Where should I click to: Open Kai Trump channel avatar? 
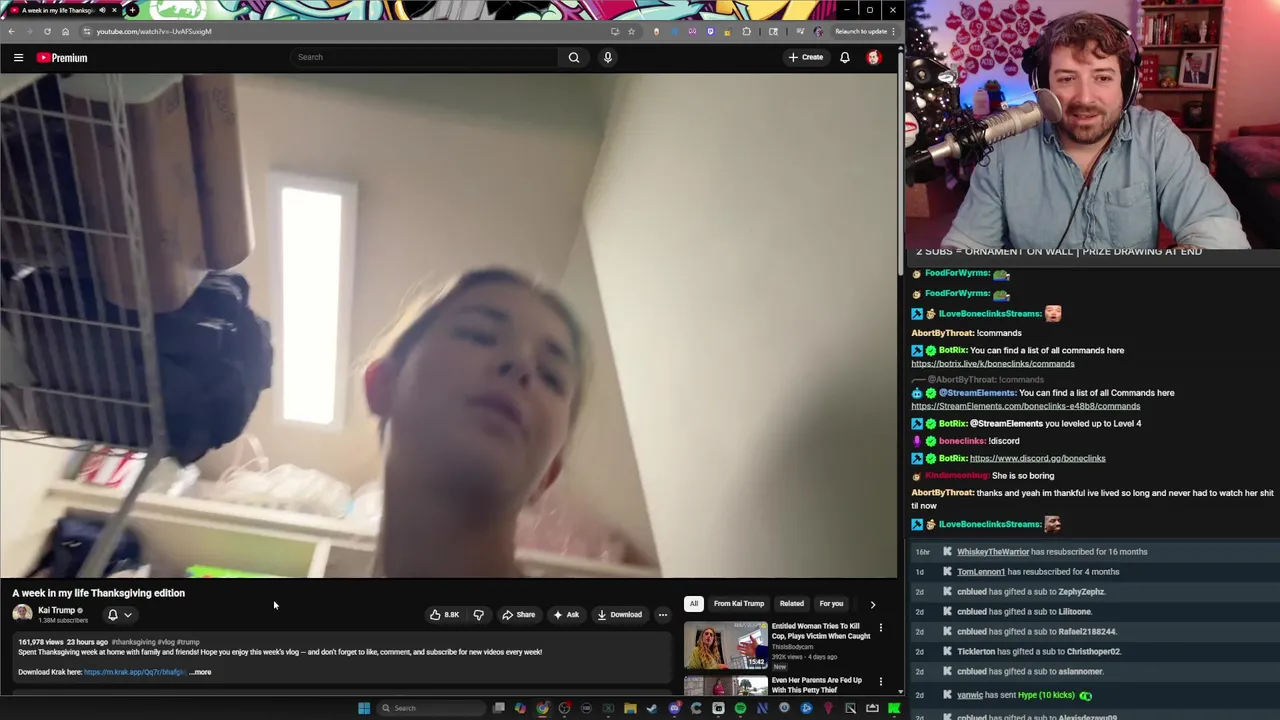pos(22,614)
